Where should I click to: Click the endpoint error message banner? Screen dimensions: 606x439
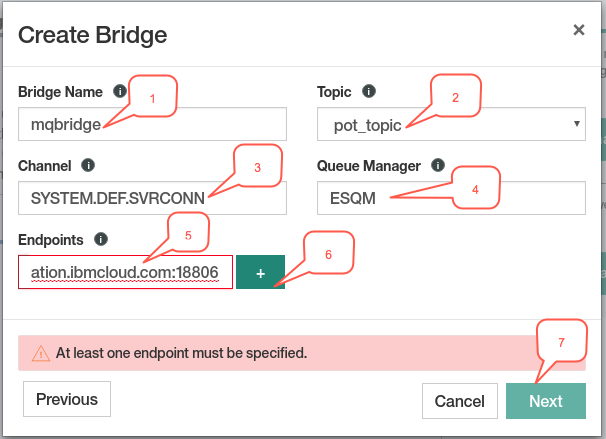point(302,353)
